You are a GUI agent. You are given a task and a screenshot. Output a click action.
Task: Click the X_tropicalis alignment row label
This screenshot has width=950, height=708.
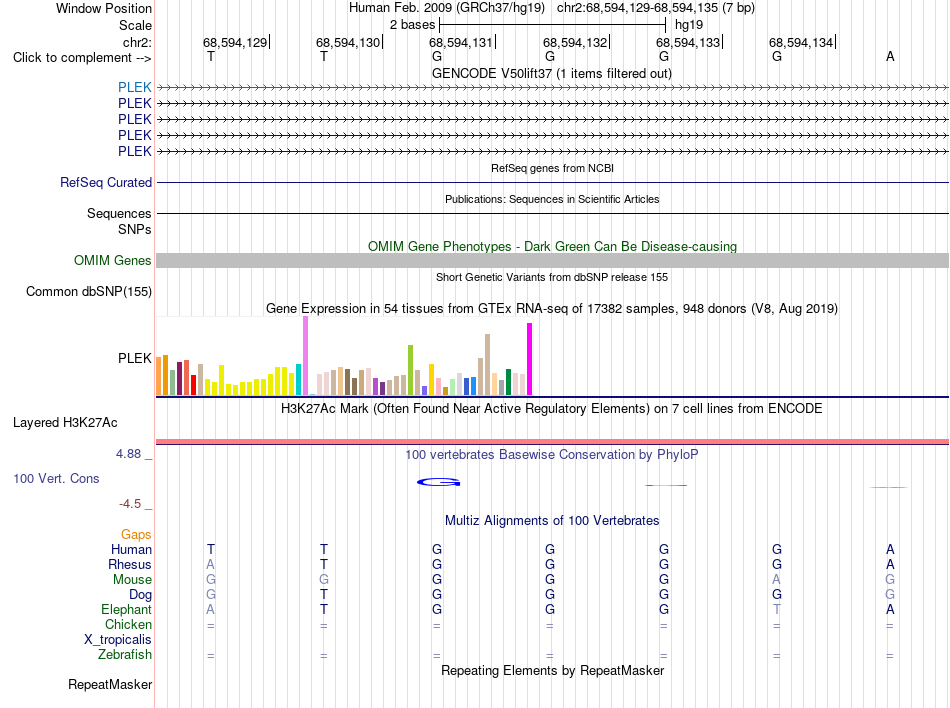coord(118,640)
